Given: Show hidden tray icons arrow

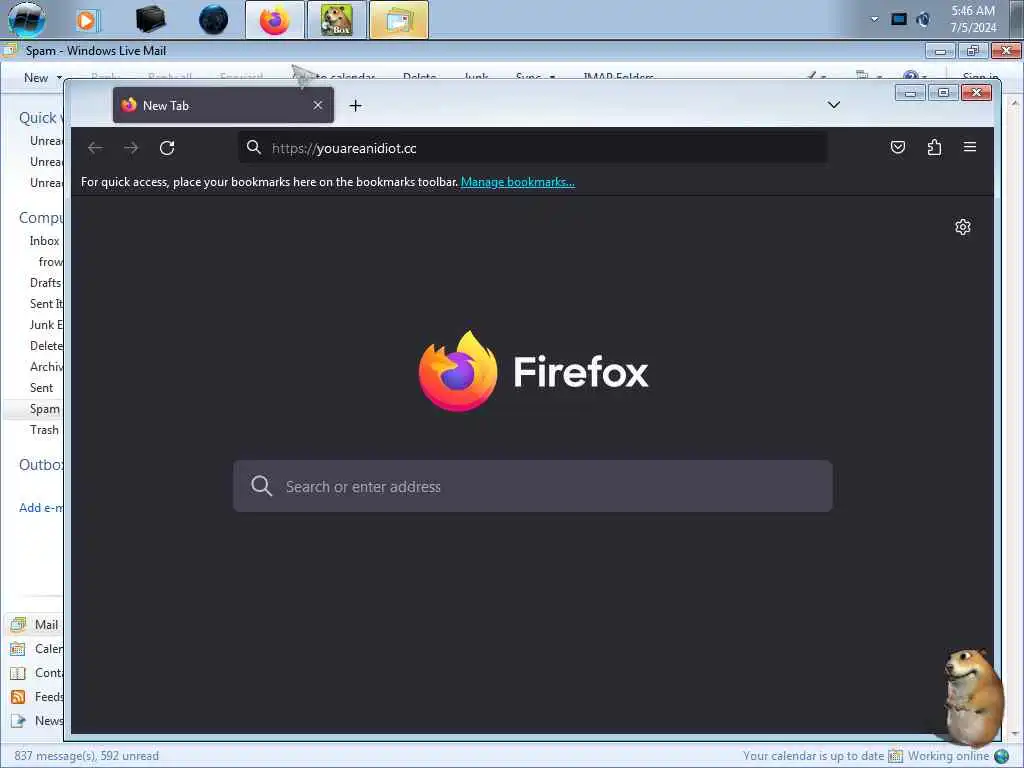Looking at the screenshot, I should click(x=874, y=19).
